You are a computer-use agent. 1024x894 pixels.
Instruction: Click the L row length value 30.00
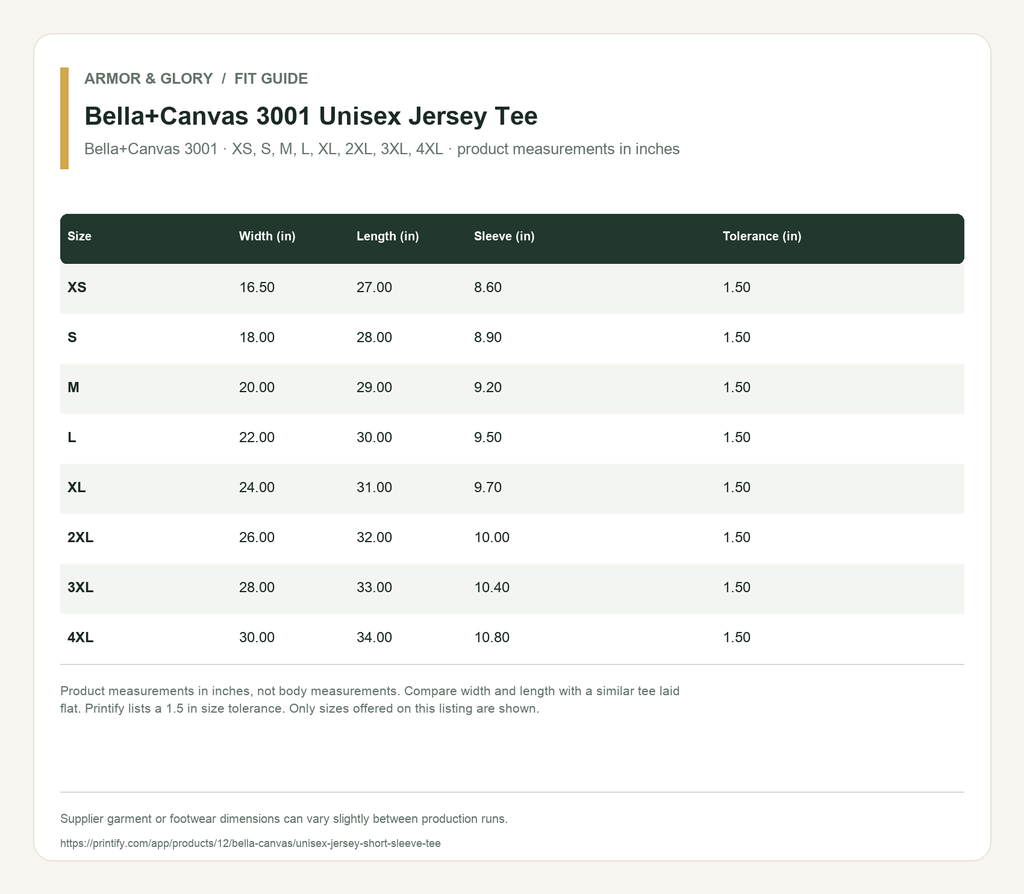[x=374, y=438]
